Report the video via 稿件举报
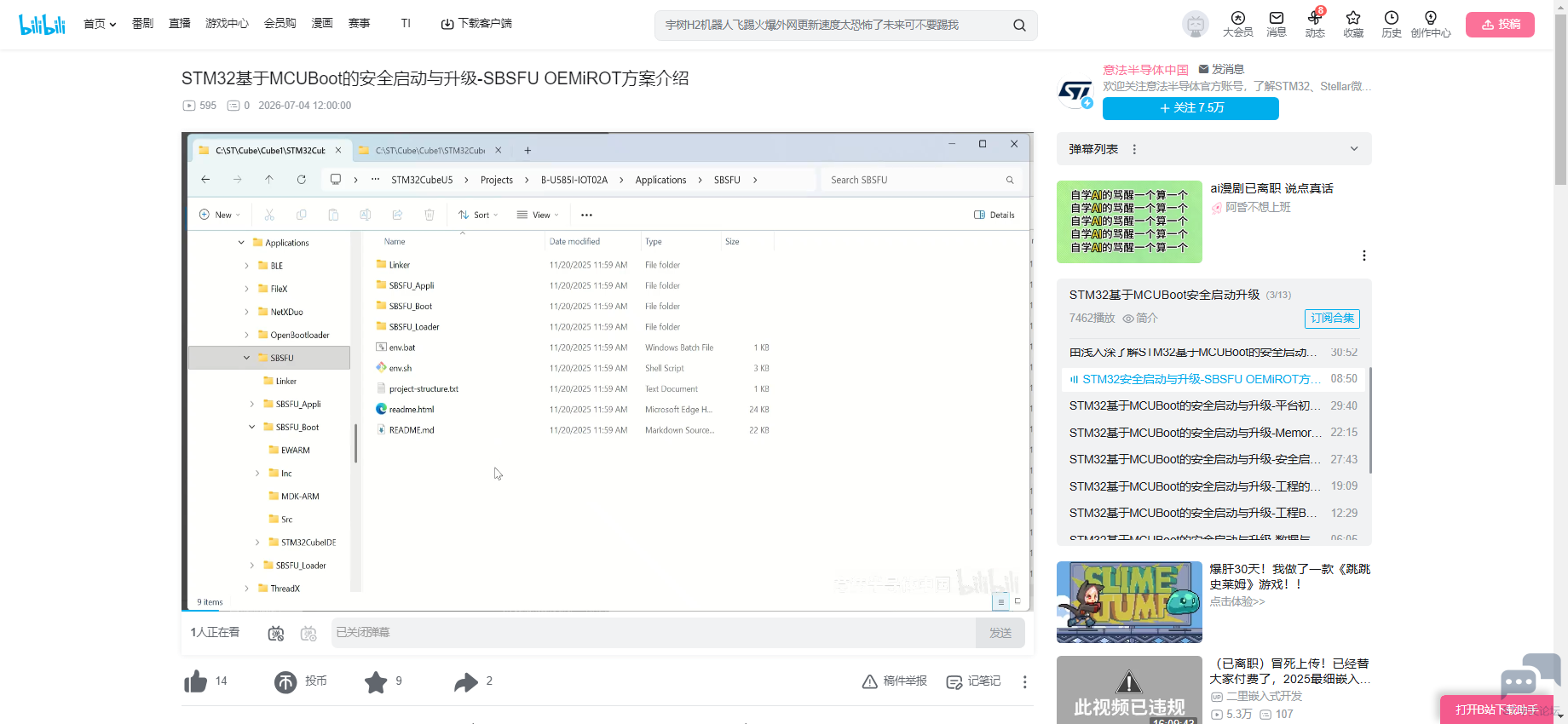This screenshot has width=1568, height=724. [895, 681]
